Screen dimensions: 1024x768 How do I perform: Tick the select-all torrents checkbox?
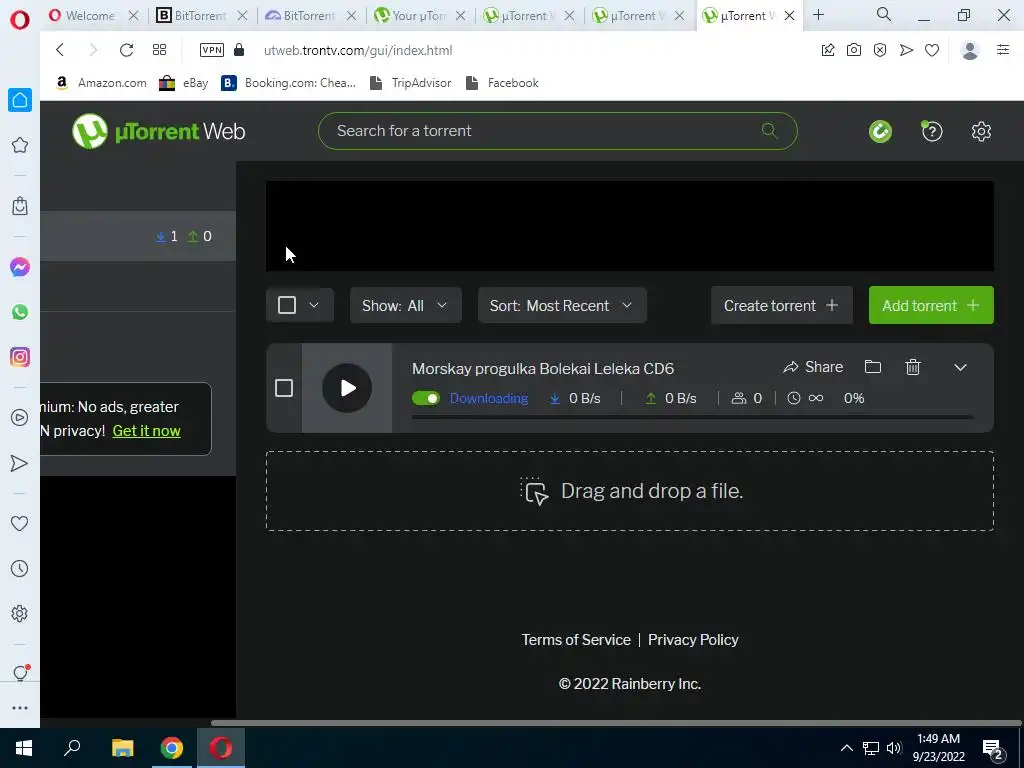coord(287,305)
